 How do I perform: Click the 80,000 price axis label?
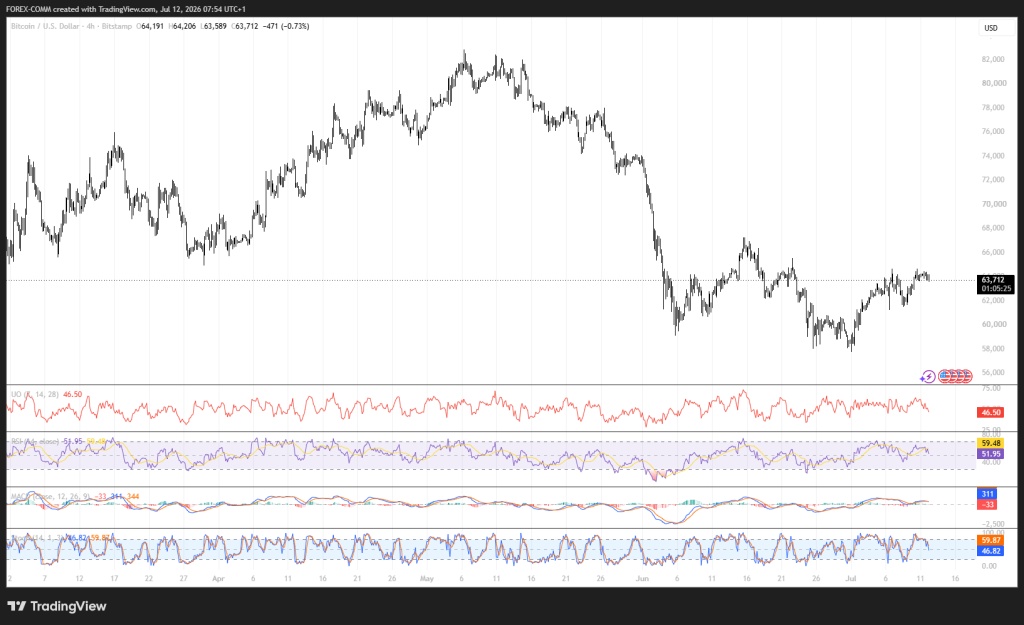[993, 84]
